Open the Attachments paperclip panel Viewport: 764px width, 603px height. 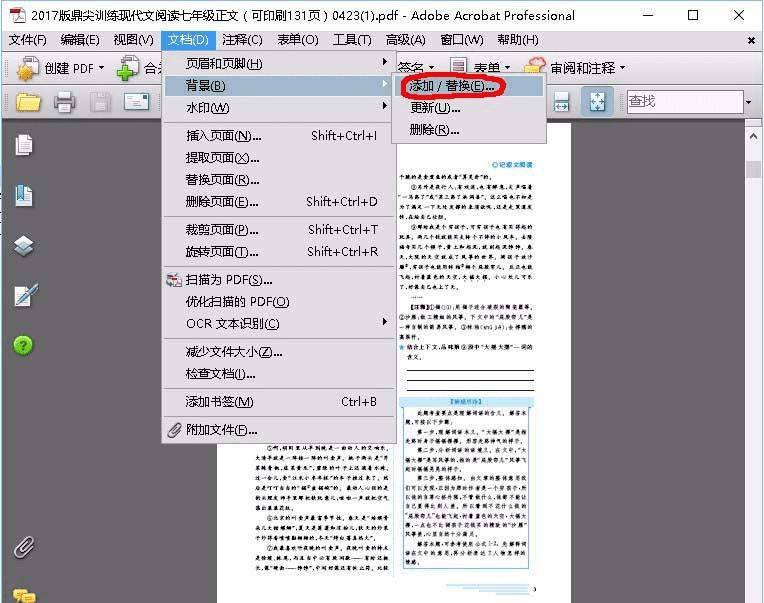[x=24, y=547]
